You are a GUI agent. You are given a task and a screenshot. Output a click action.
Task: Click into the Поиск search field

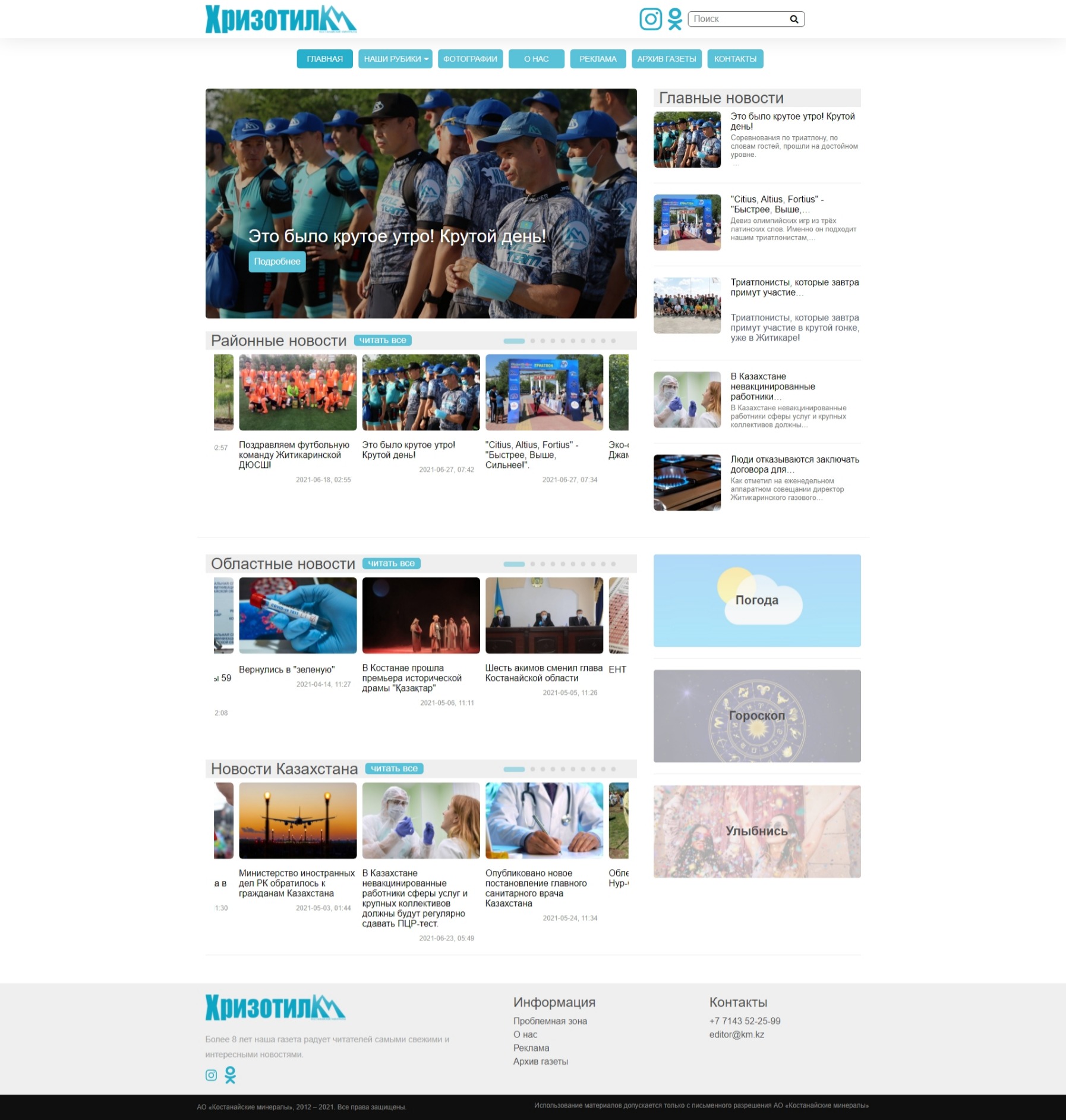coord(737,19)
